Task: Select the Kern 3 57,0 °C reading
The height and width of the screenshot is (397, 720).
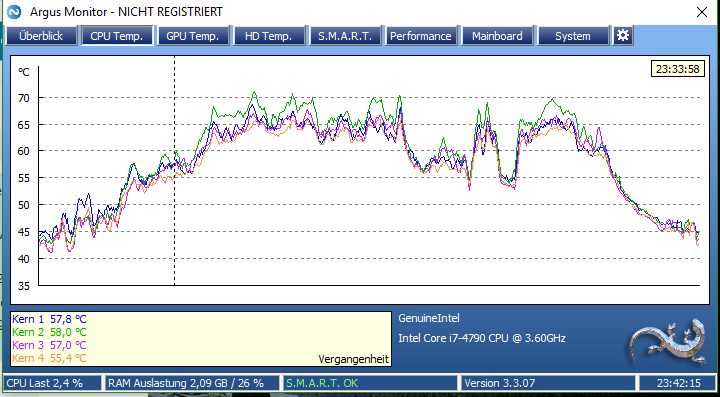Action: pyautogui.click(x=49, y=345)
